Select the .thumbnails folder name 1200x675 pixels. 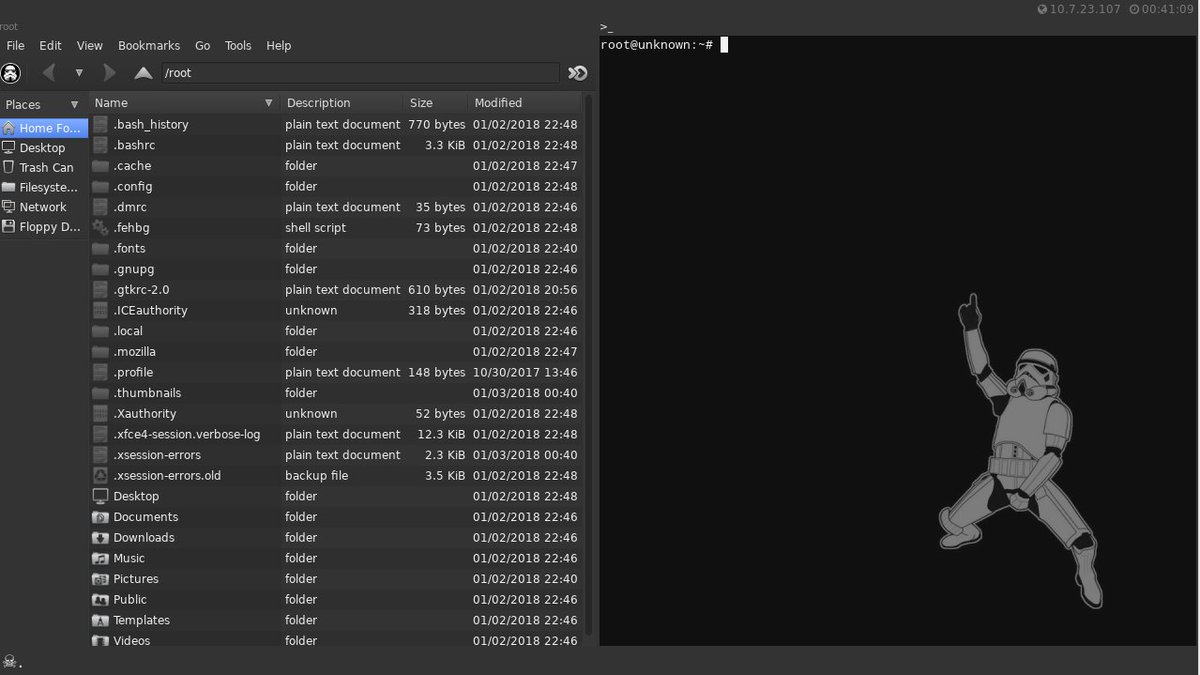(147, 393)
